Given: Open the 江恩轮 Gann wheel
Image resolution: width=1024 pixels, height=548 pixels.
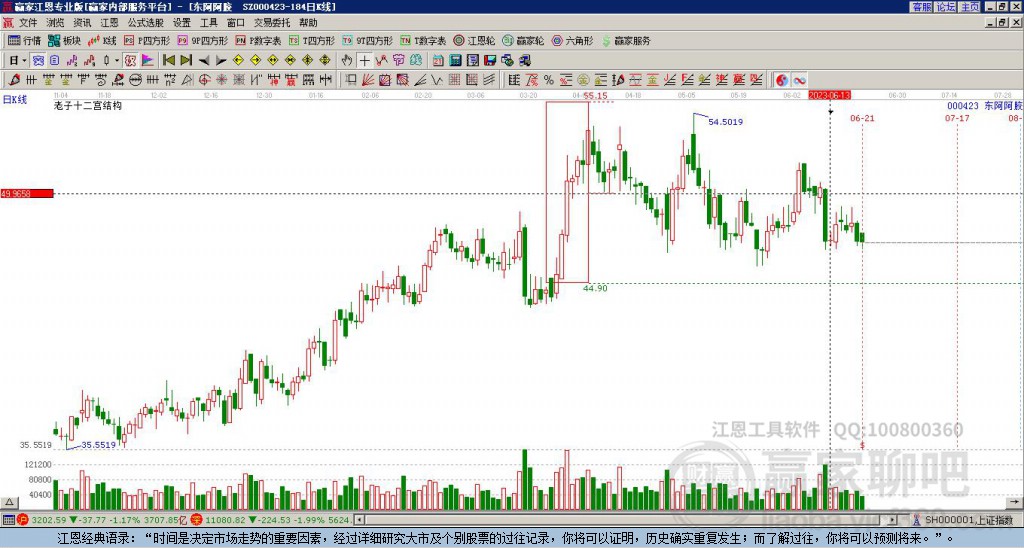Looking at the screenshot, I should click(474, 40).
